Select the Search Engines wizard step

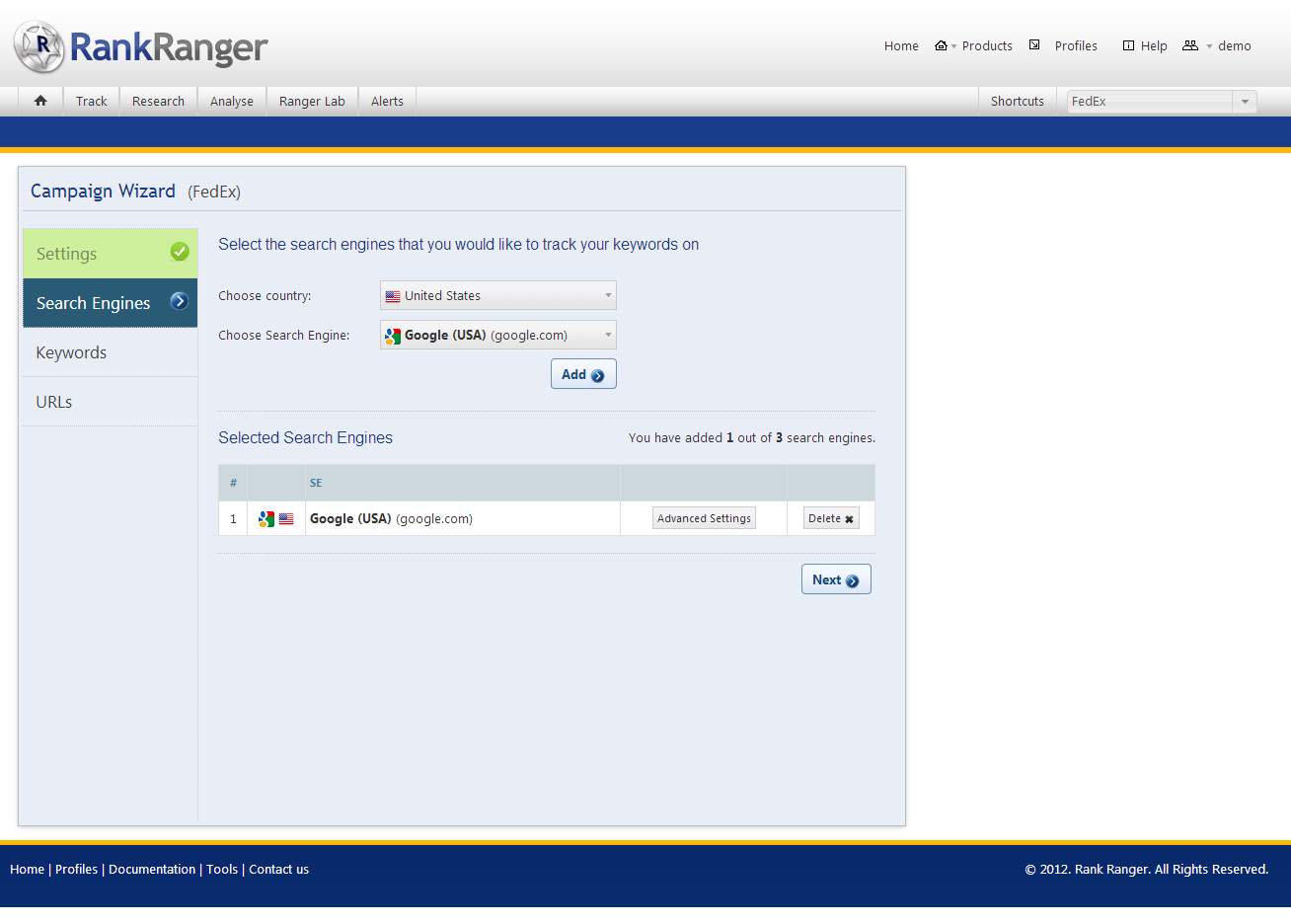(x=111, y=303)
